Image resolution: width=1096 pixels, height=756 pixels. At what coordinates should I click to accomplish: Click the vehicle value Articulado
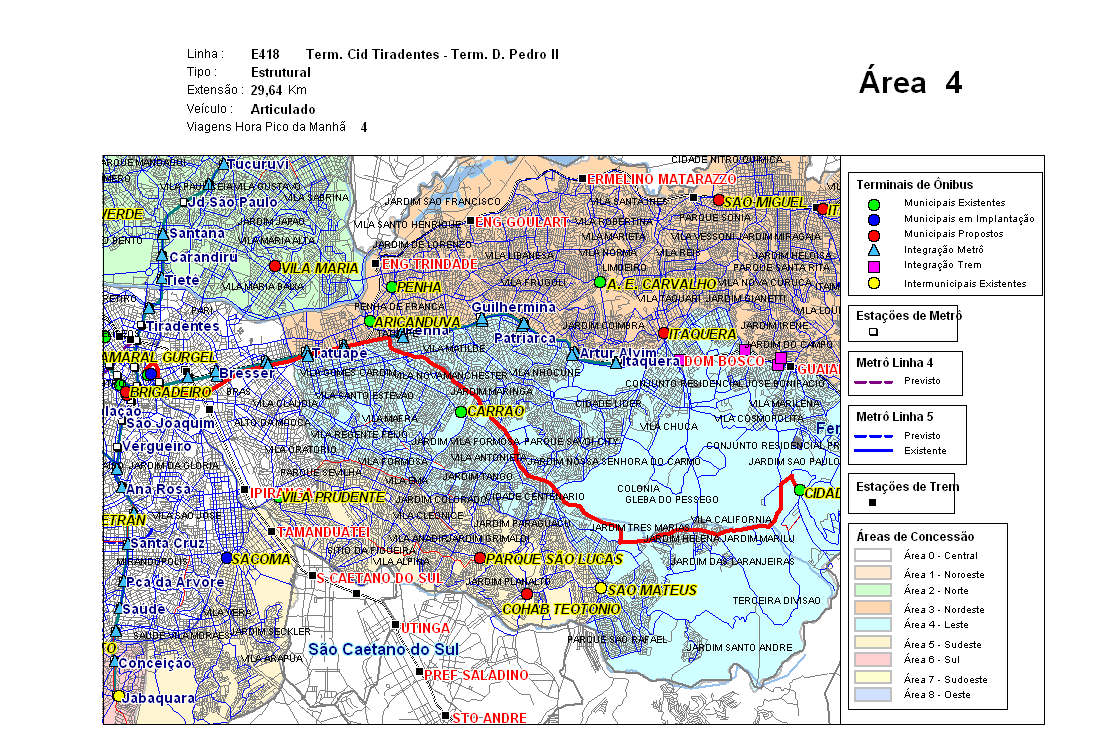pyautogui.click(x=282, y=109)
